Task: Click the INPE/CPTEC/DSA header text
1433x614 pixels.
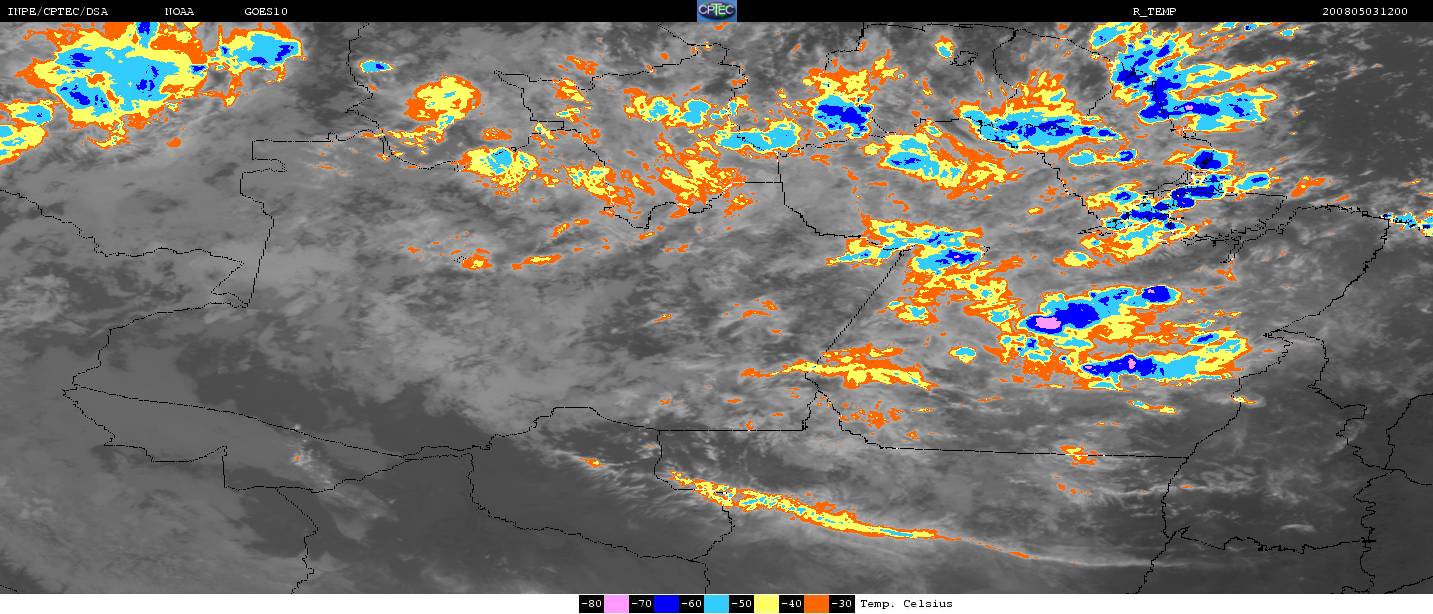Action: click(57, 11)
